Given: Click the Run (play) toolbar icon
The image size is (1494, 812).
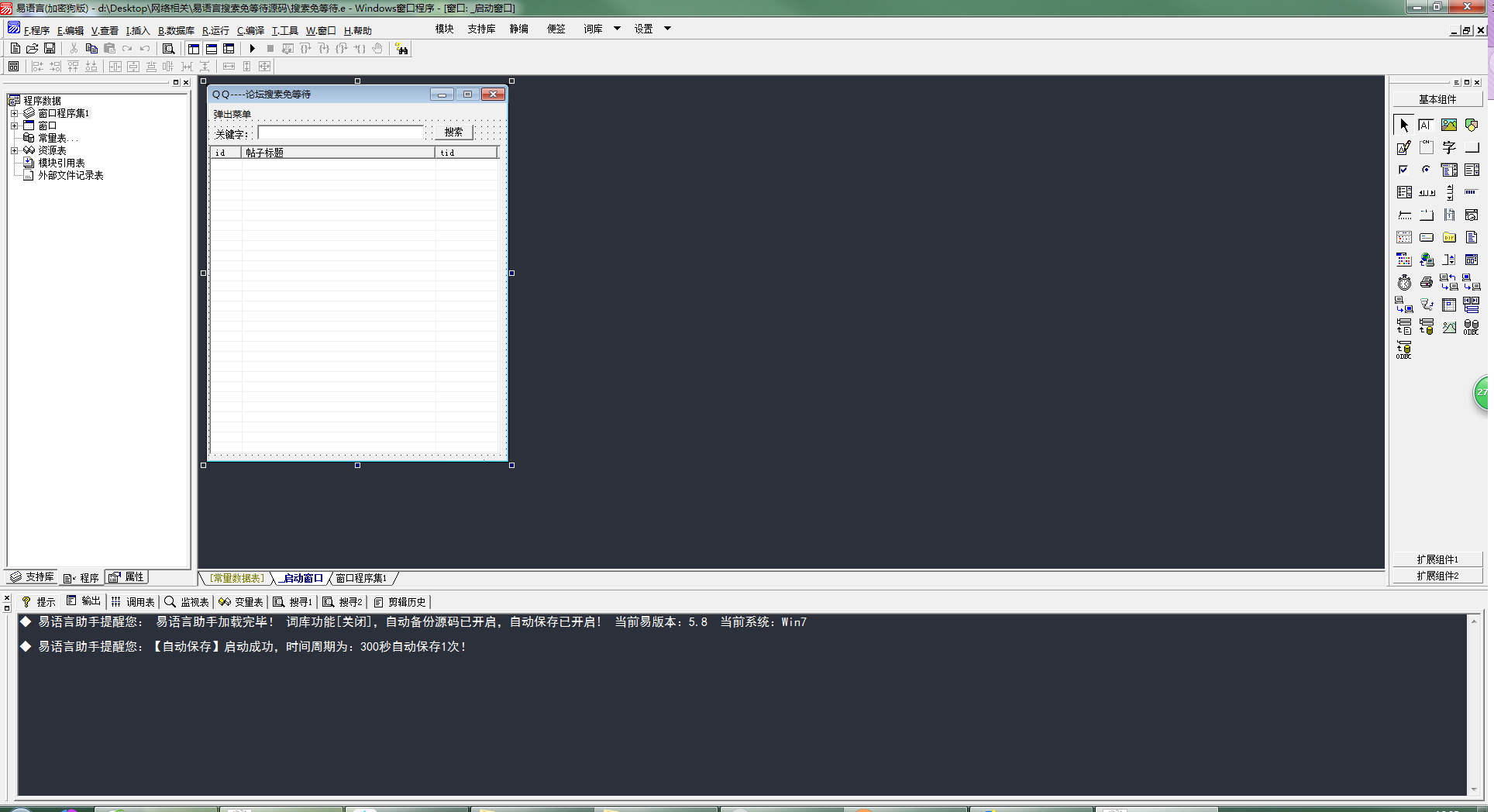Looking at the screenshot, I should (x=252, y=49).
